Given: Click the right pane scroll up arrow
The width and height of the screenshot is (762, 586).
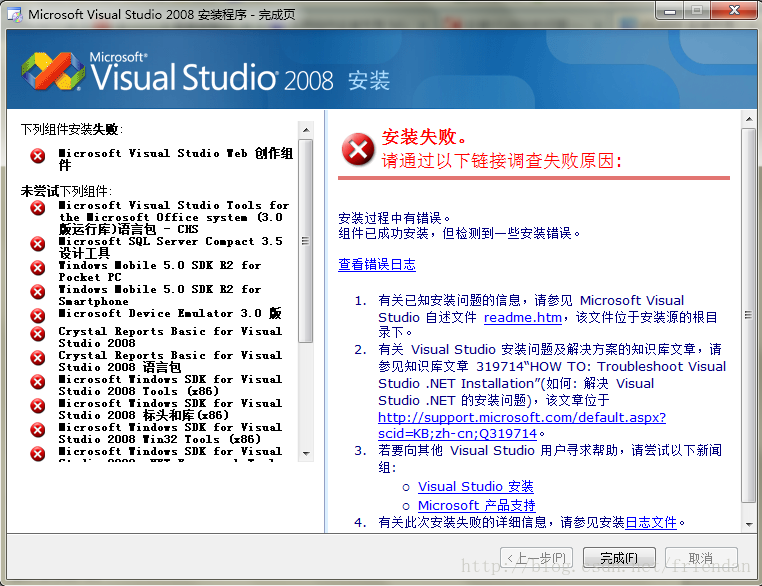Looking at the screenshot, I should [x=749, y=119].
